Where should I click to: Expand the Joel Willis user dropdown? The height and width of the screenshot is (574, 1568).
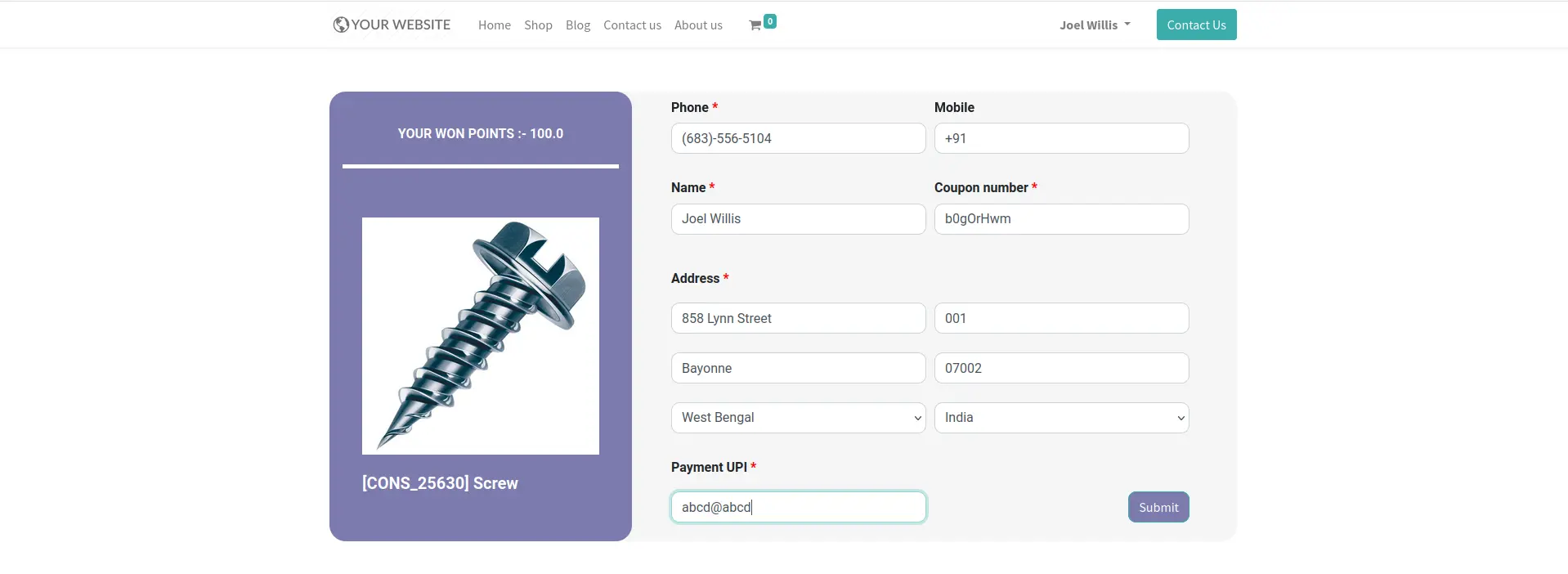pyautogui.click(x=1095, y=25)
